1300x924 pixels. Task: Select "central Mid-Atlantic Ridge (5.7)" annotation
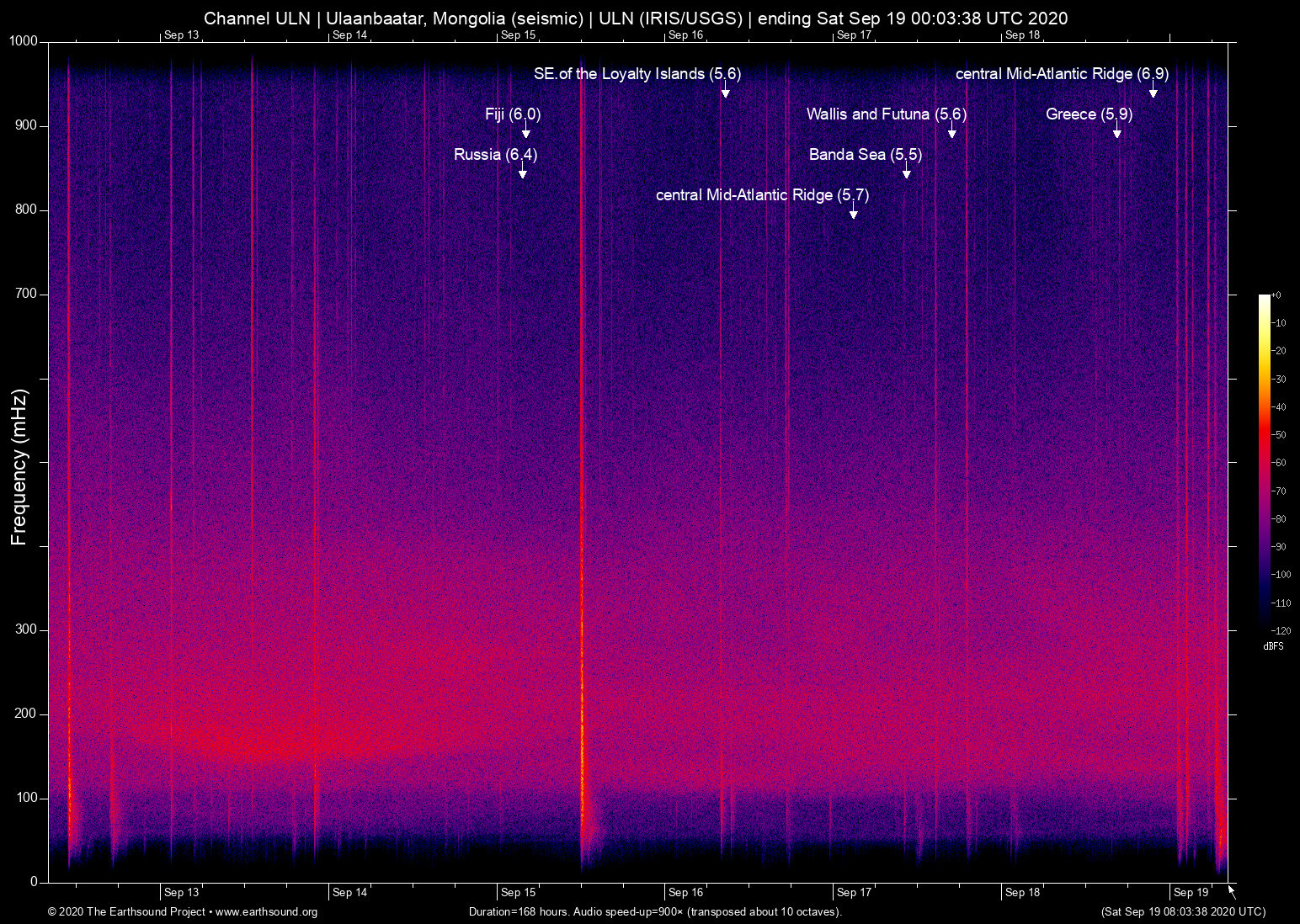tap(761, 195)
